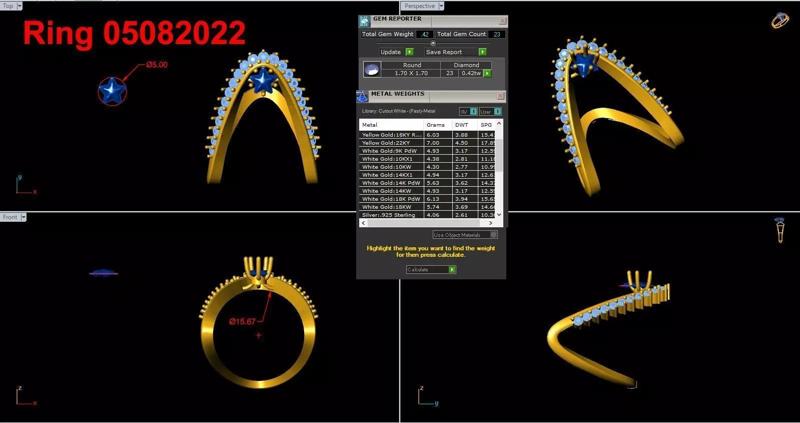Click the Metal column header
Screen dimensions: 800x423
tap(392, 125)
